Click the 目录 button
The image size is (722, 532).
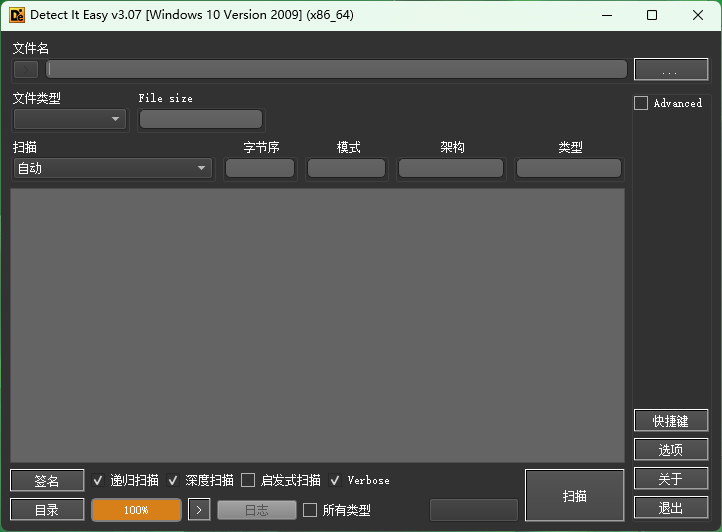[47, 510]
